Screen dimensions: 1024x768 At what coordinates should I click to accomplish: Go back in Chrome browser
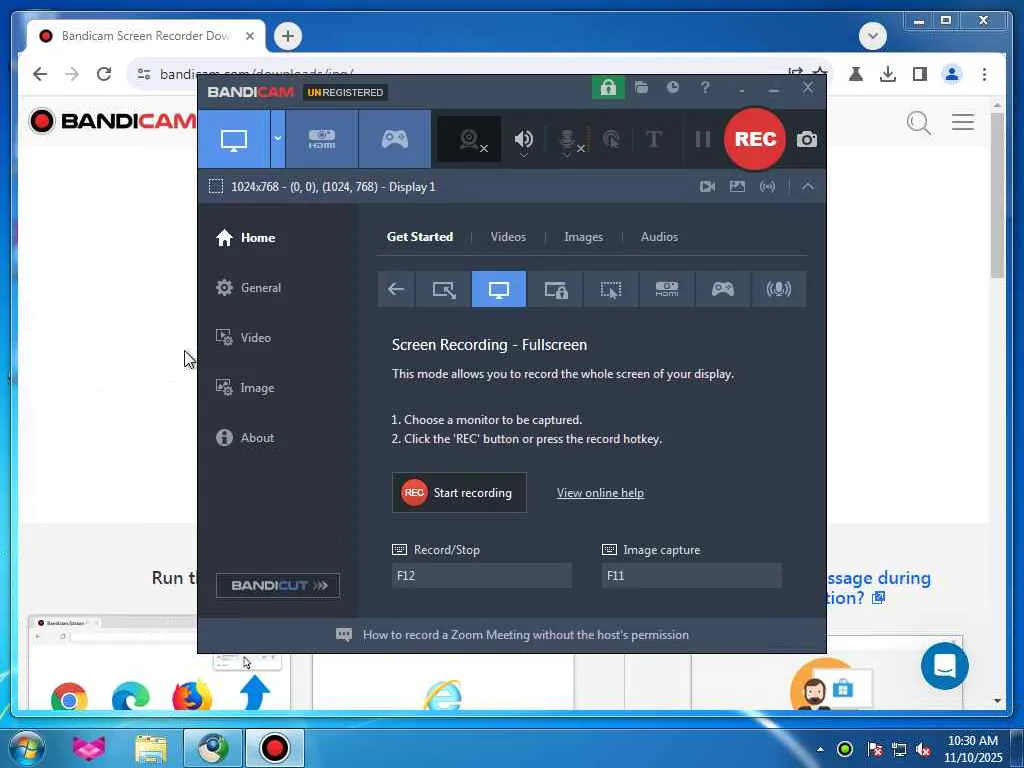point(40,74)
